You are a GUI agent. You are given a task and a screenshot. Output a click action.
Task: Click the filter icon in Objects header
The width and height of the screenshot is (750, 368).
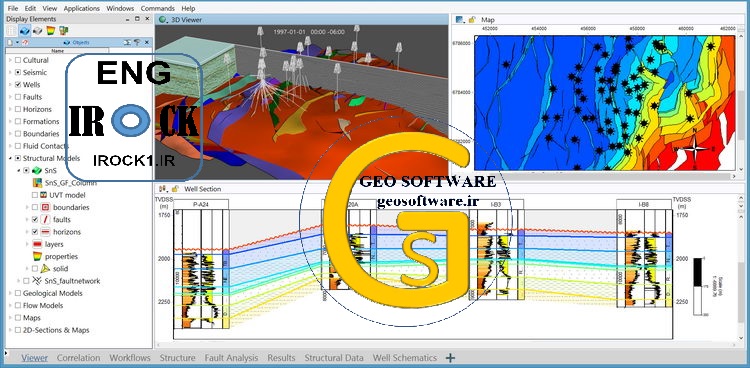pos(137,43)
